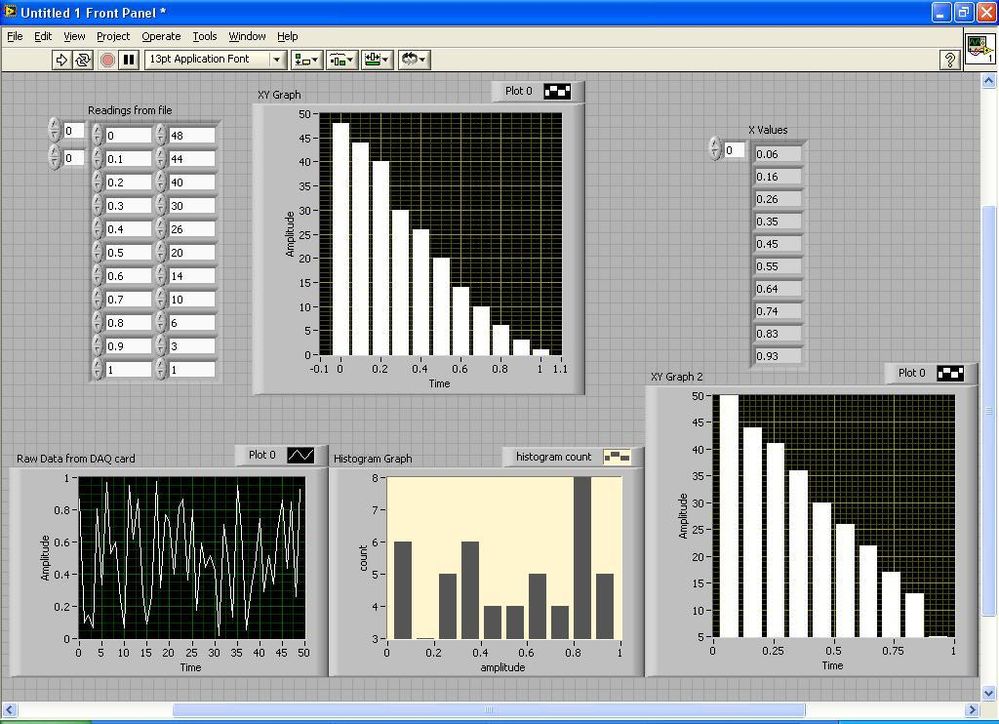The width and height of the screenshot is (999, 724).
Task: Click the XY Graph 2 label
Action: pos(677,377)
